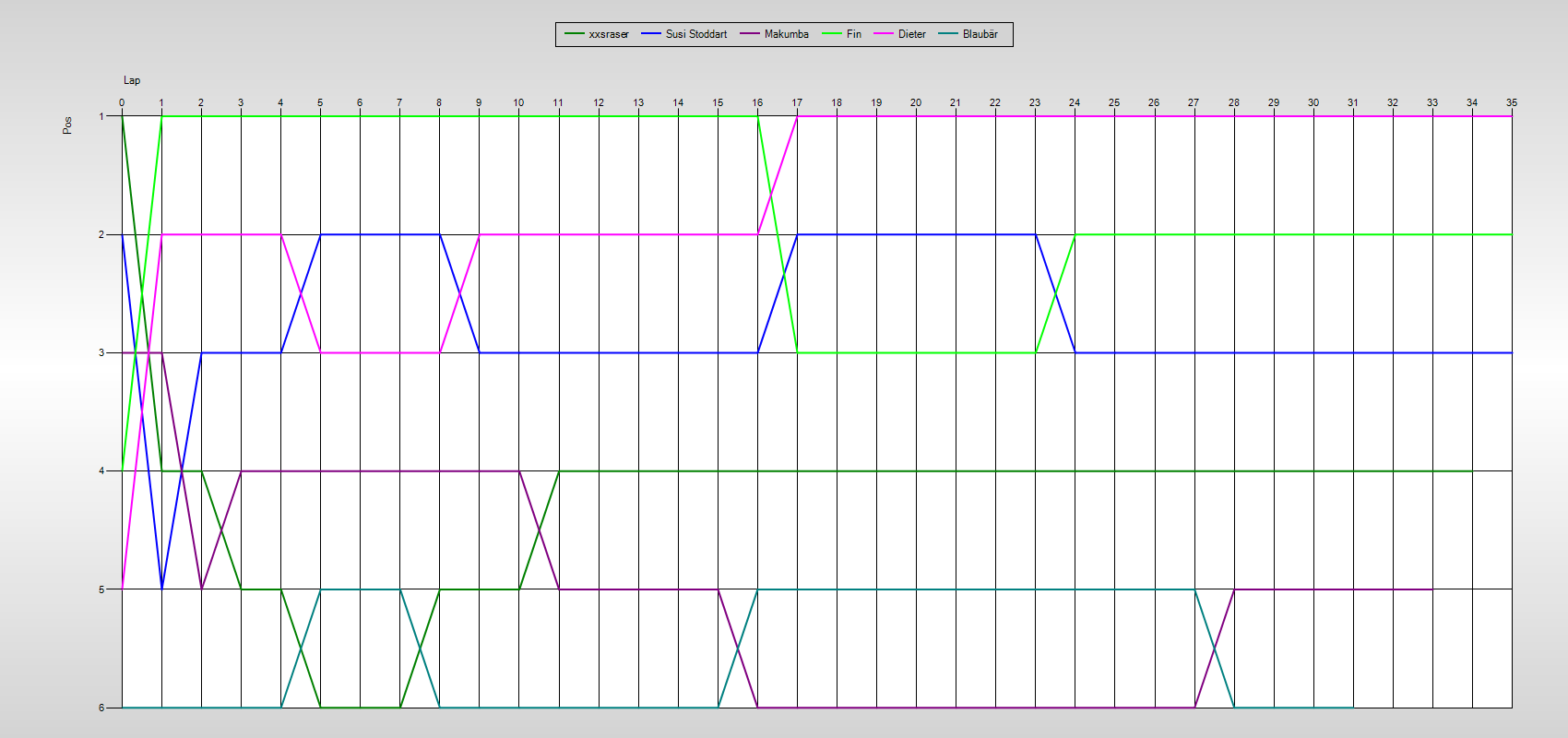The width and height of the screenshot is (1568, 738).
Task: Click lap 11 label on lap axis
Action: click(x=558, y=102)
